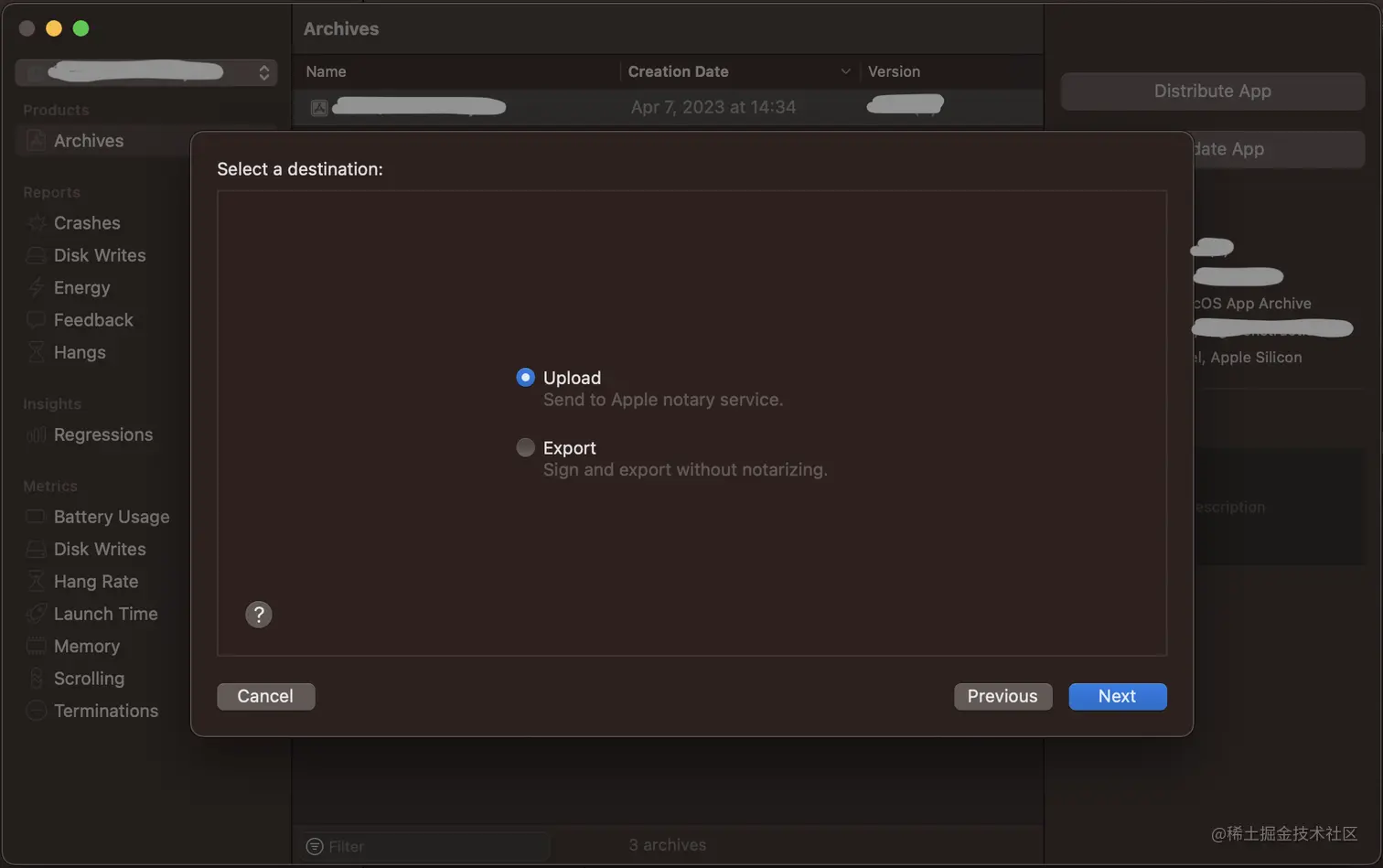This screenshot has width=1383, height=868.
Task: View the Memory metric
Action: 82,646
